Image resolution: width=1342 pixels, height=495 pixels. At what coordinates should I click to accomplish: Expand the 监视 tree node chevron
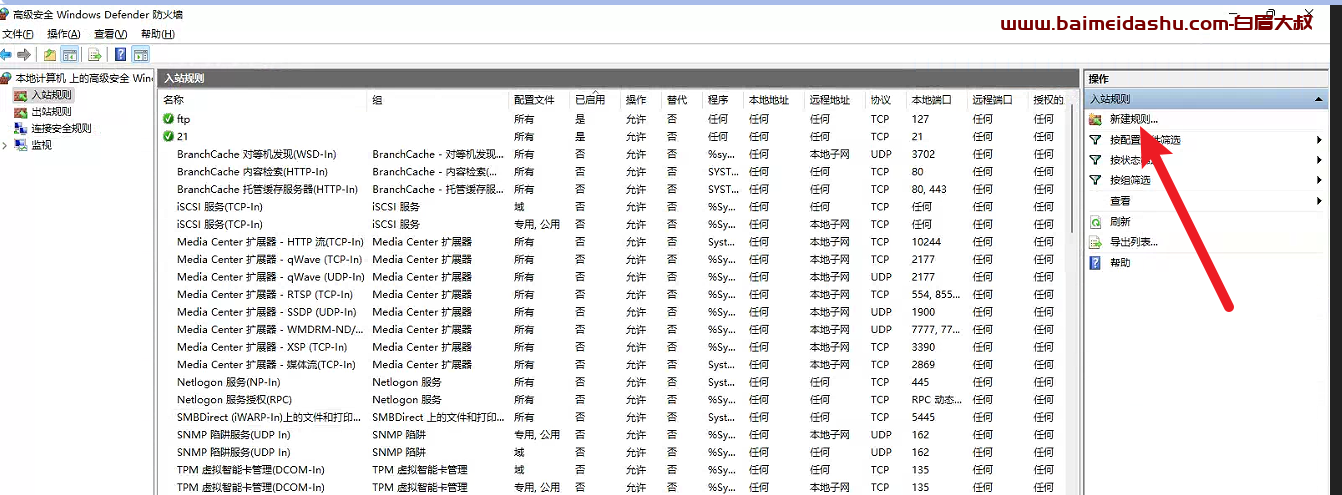6,145
